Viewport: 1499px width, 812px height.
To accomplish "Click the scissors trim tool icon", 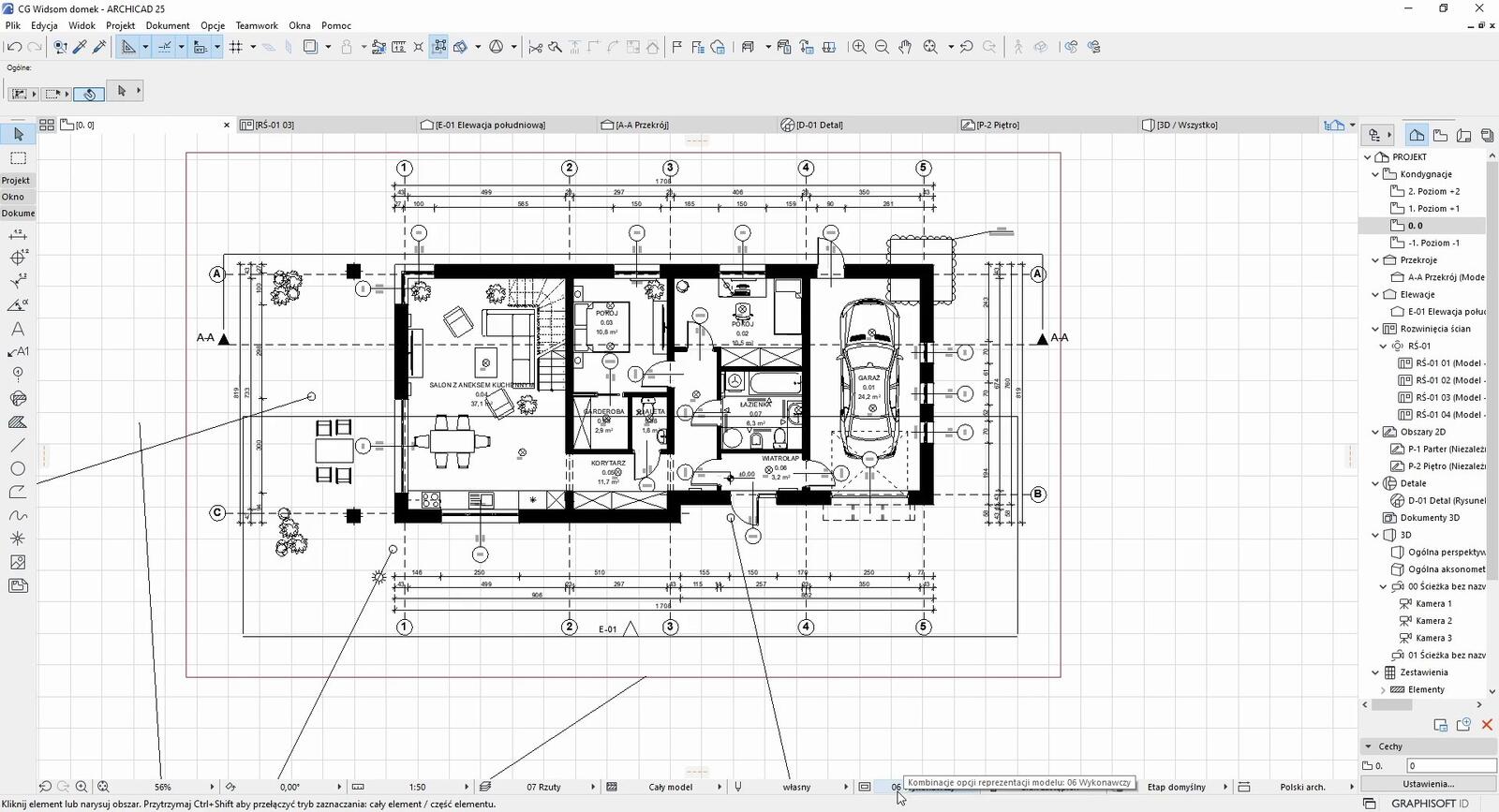I will pos(535,47).
